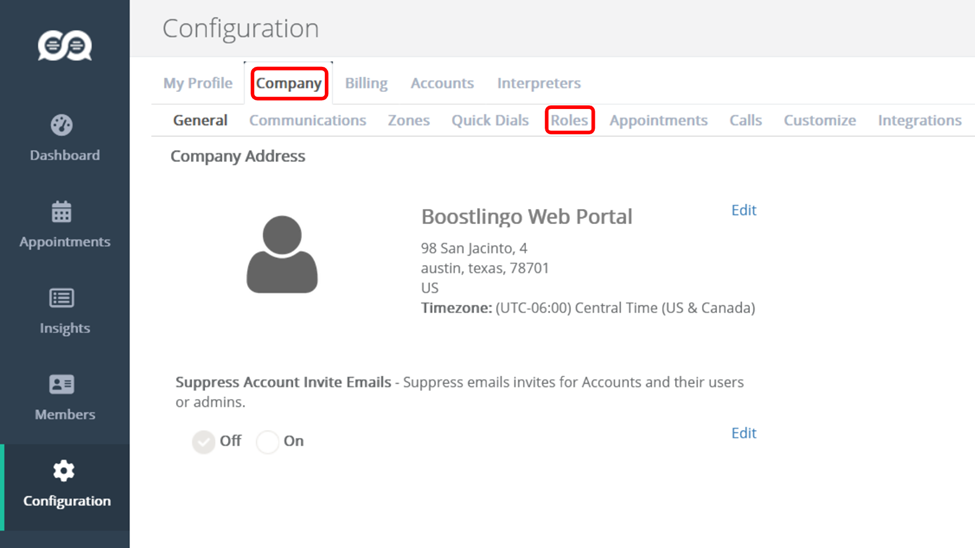
Task: Select the General sub-tab
Action: 200,120
